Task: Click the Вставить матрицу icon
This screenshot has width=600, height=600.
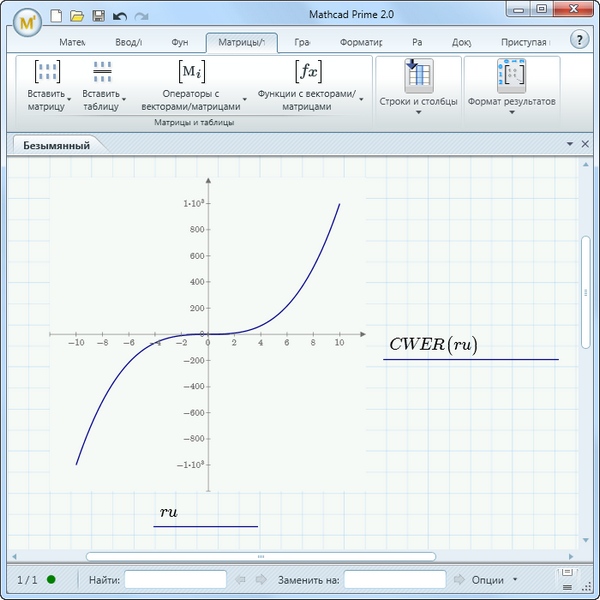Action: tap(46, 72)
